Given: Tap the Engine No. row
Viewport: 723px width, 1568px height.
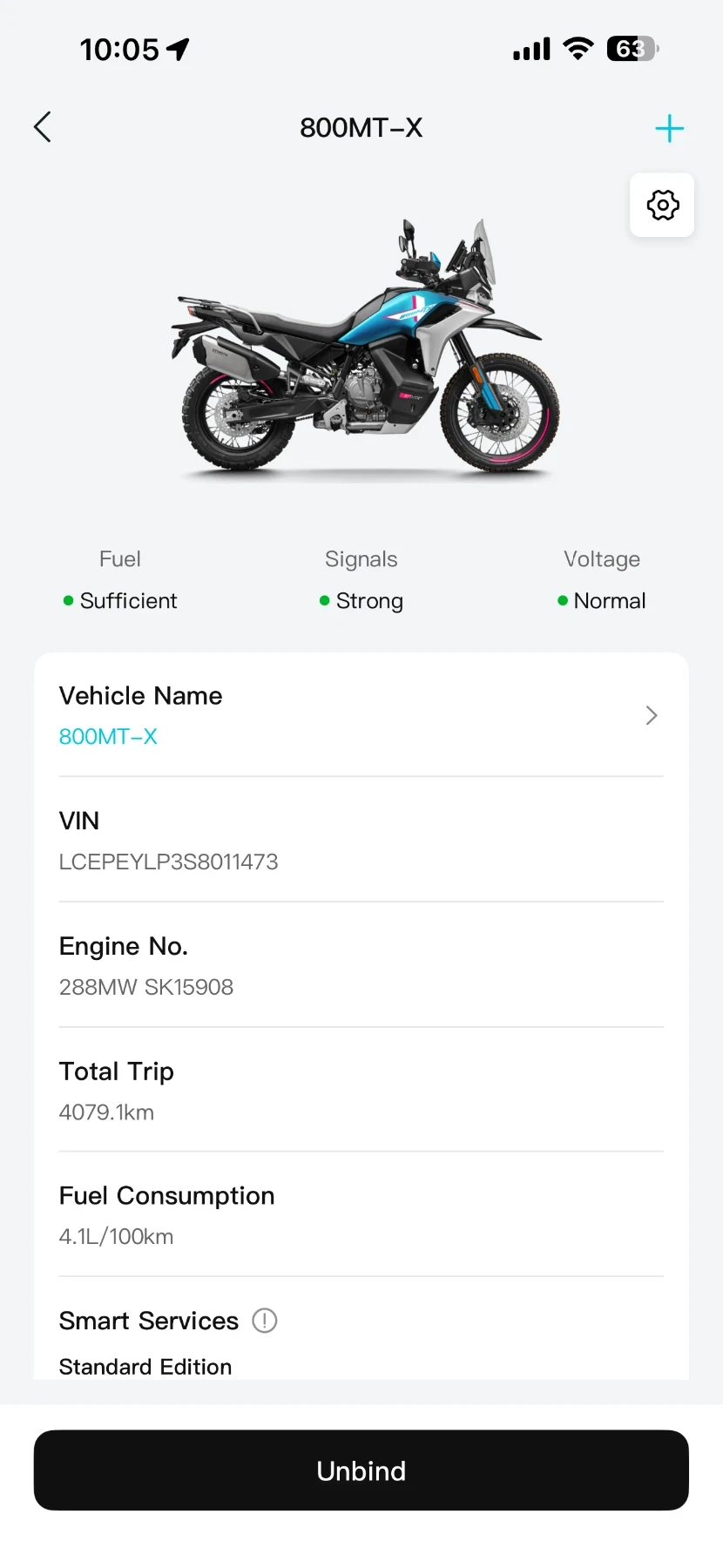Looking at the screenshot, I should (361, 965).
